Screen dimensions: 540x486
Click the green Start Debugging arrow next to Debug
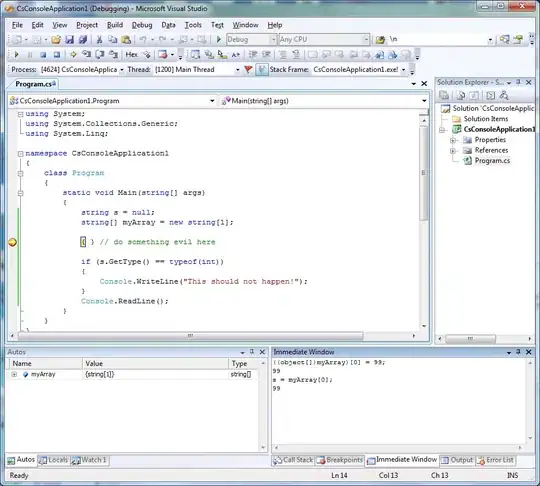(218, 39)
